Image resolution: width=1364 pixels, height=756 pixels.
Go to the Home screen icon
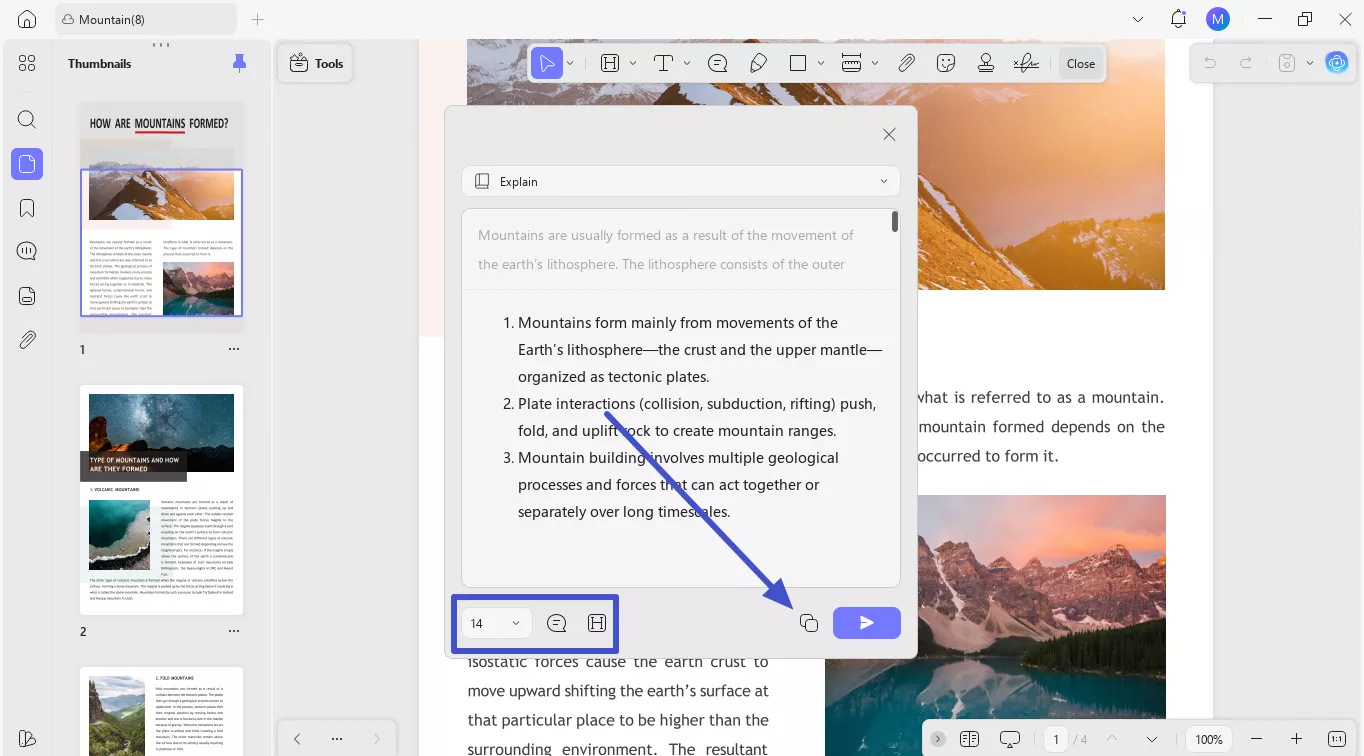coord(27,19)
